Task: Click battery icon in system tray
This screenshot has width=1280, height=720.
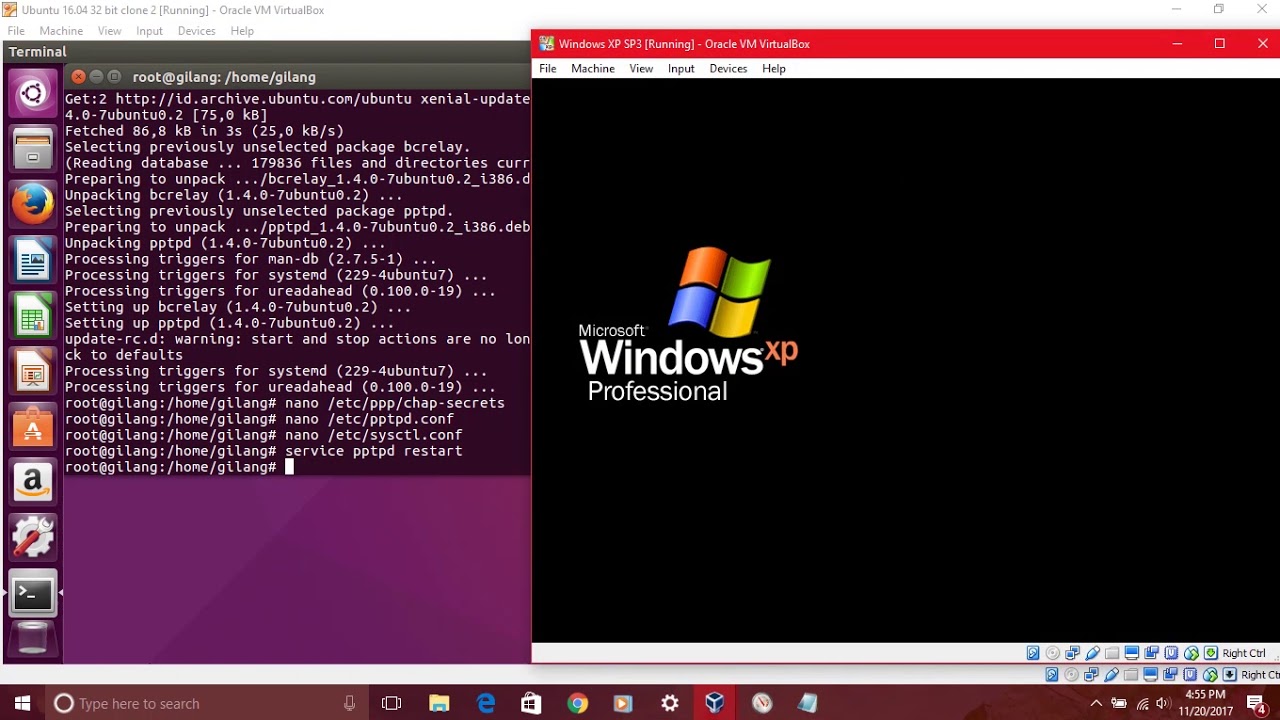Action: click(x=1119, y=703)
